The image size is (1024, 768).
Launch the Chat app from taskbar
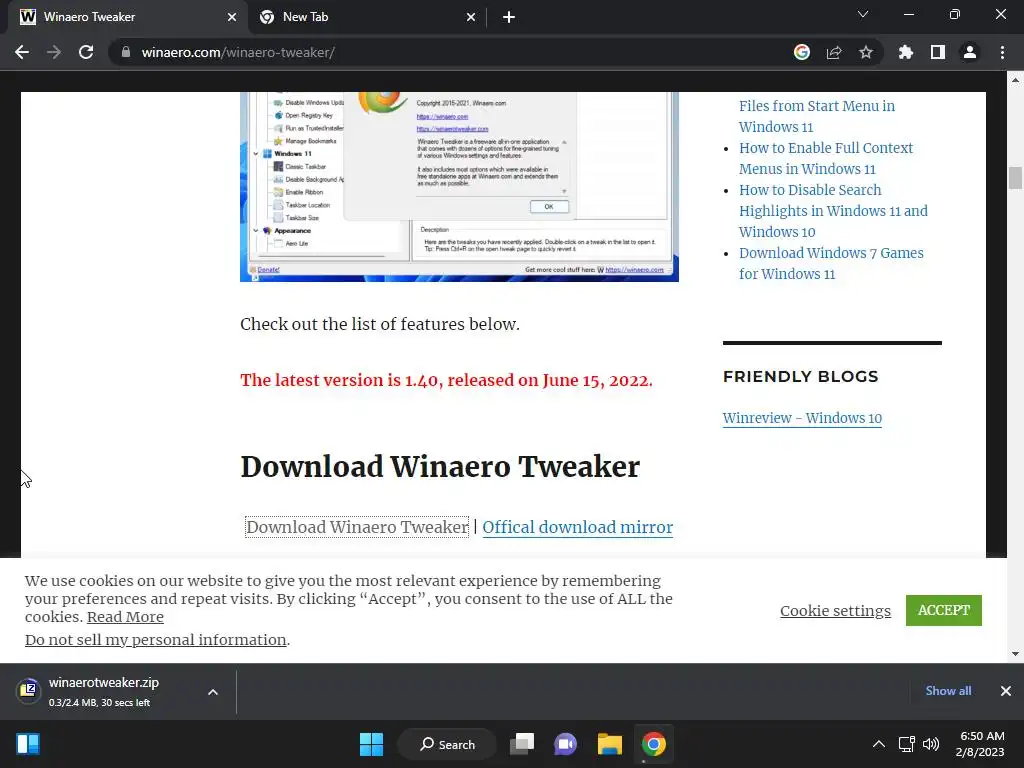(566, 744)
